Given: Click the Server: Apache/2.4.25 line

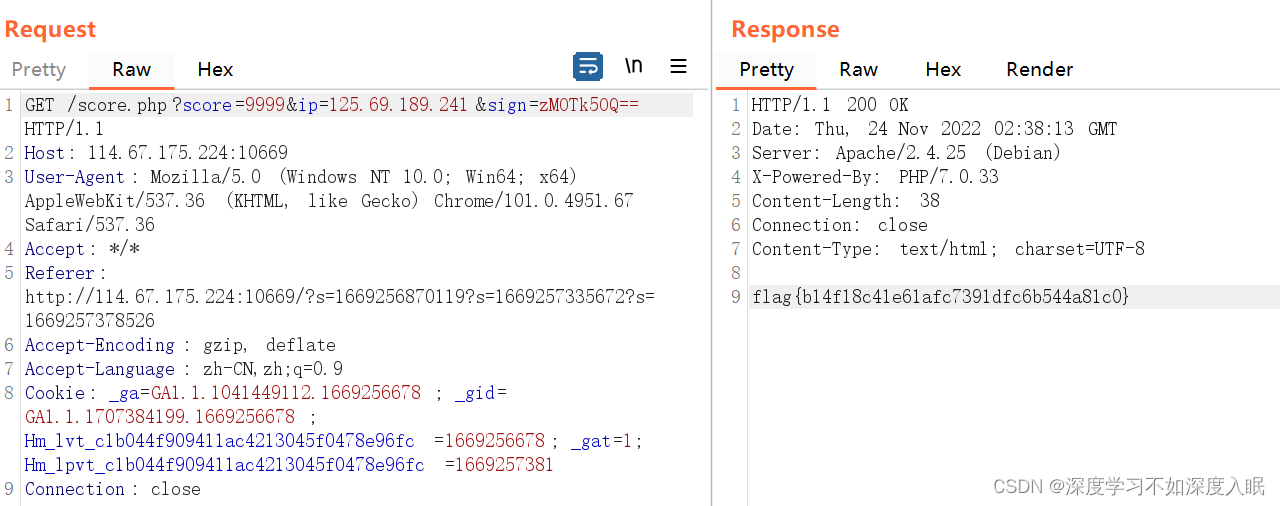Looking at the screenshot, I should coord(906,153).
